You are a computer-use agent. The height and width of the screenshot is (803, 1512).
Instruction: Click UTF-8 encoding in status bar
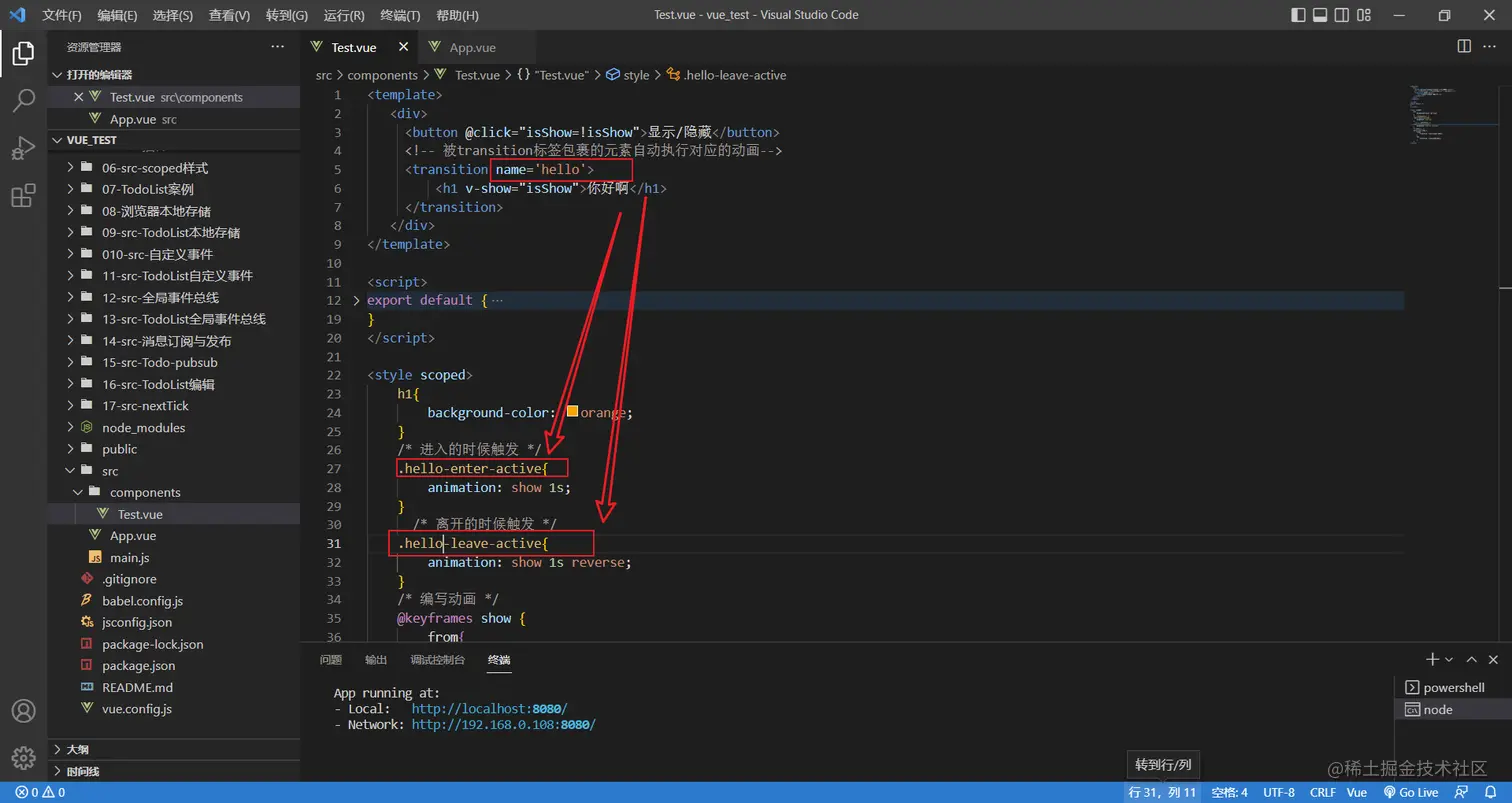(x=1279, y=792)
